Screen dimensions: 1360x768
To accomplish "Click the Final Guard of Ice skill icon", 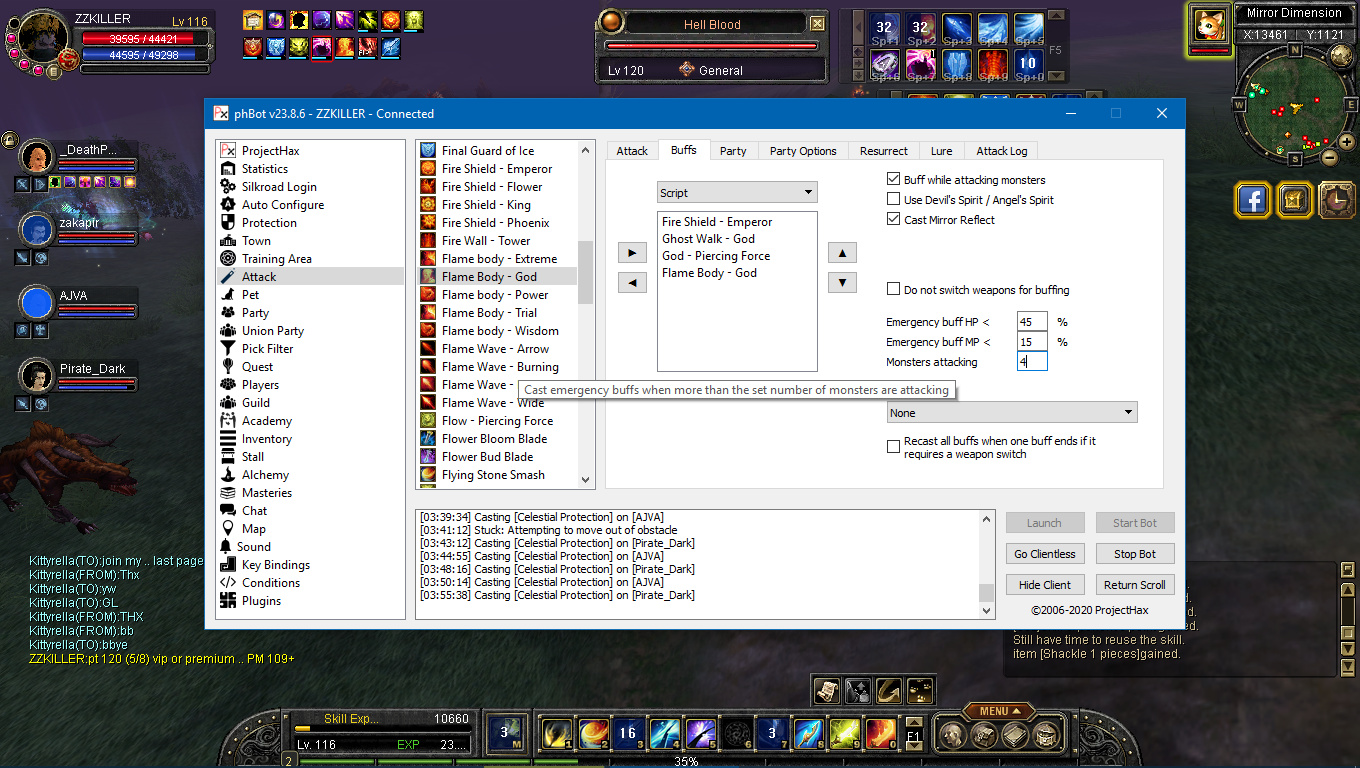I will [427, 151].
